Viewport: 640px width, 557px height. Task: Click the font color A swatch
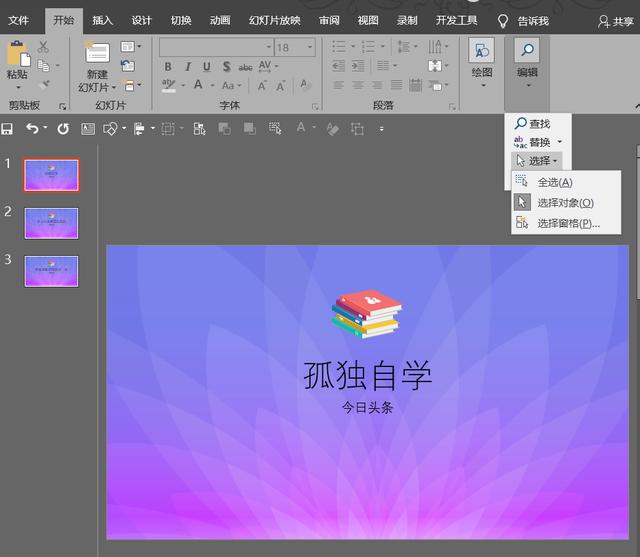click(x=198, y=85)
